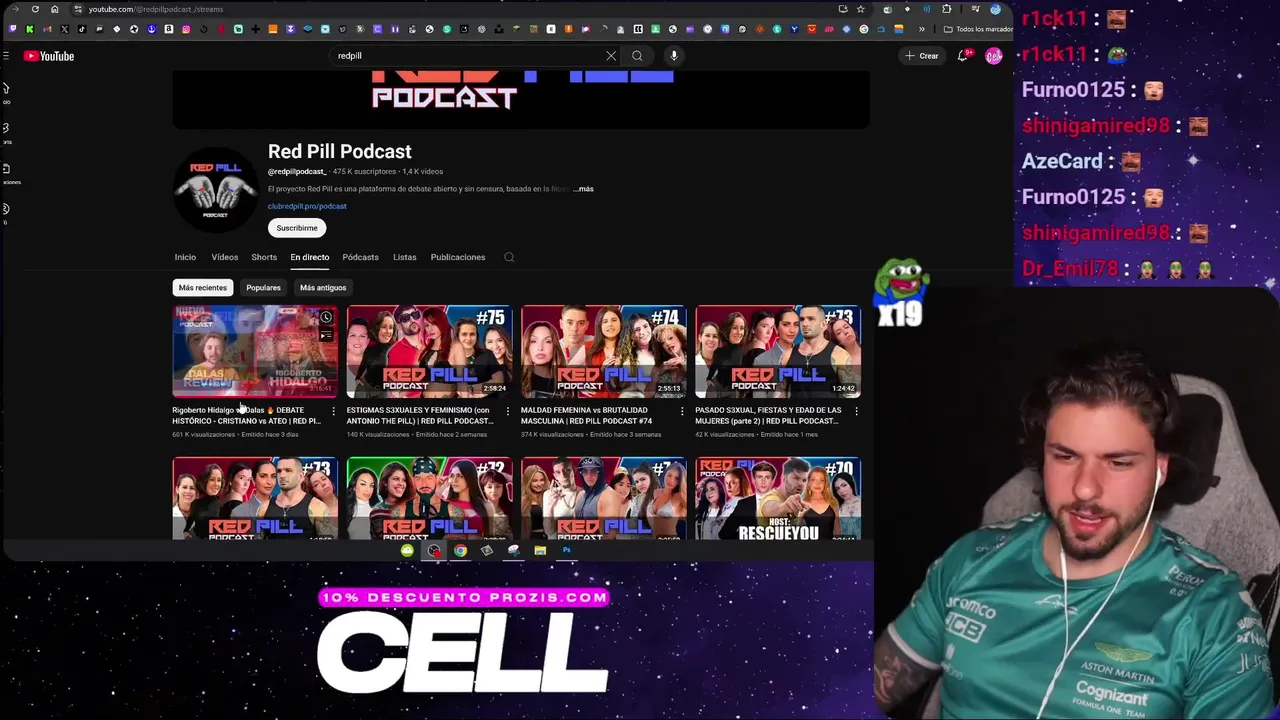The height and width of the screenshot is (720, 1280).
Task: Open the En directo tab
Action: 310,257
